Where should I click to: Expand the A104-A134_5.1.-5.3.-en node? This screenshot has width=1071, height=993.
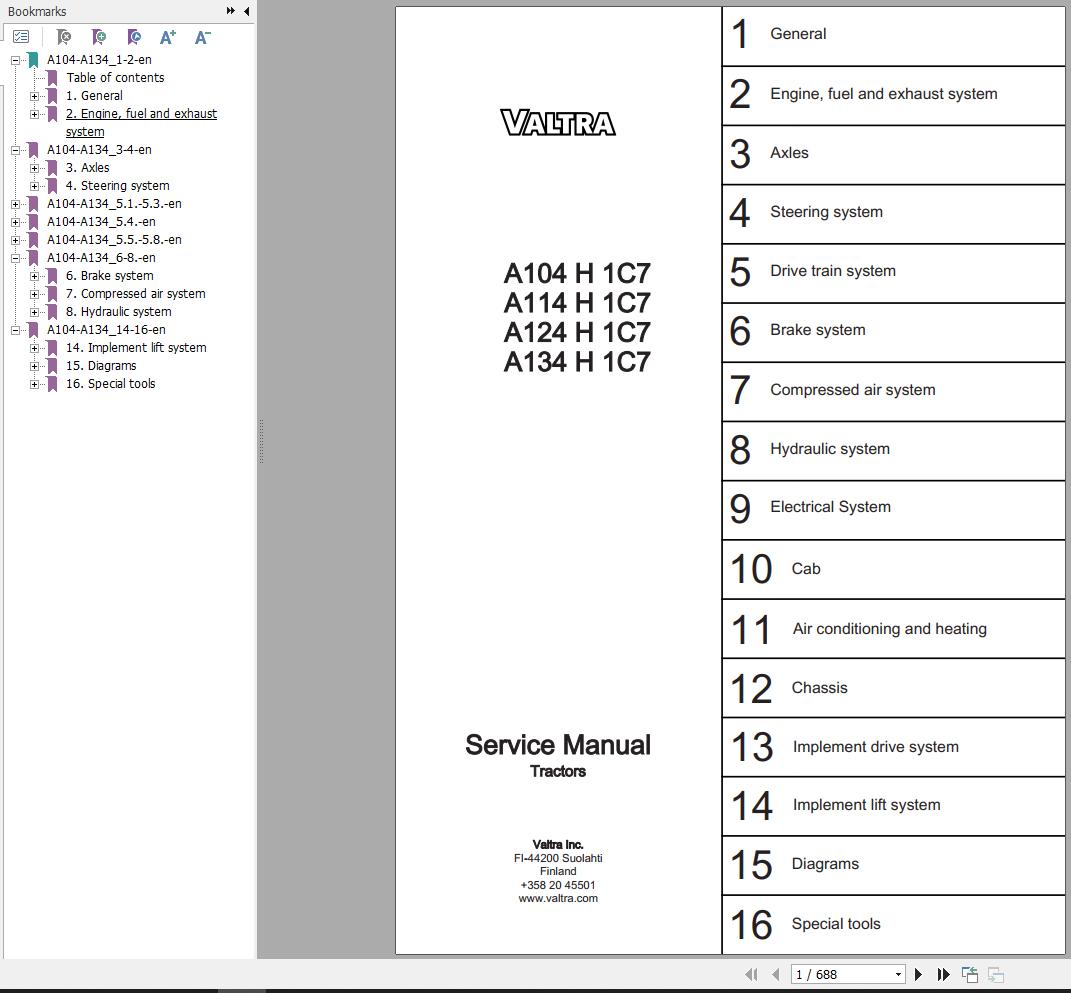click(x=15, y=204)
